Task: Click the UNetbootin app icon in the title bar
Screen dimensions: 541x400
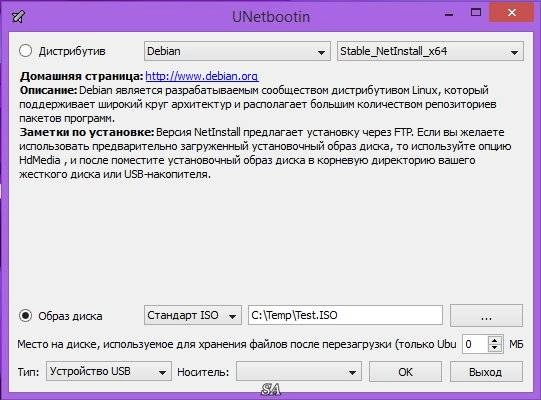Action: coord(18,16)
